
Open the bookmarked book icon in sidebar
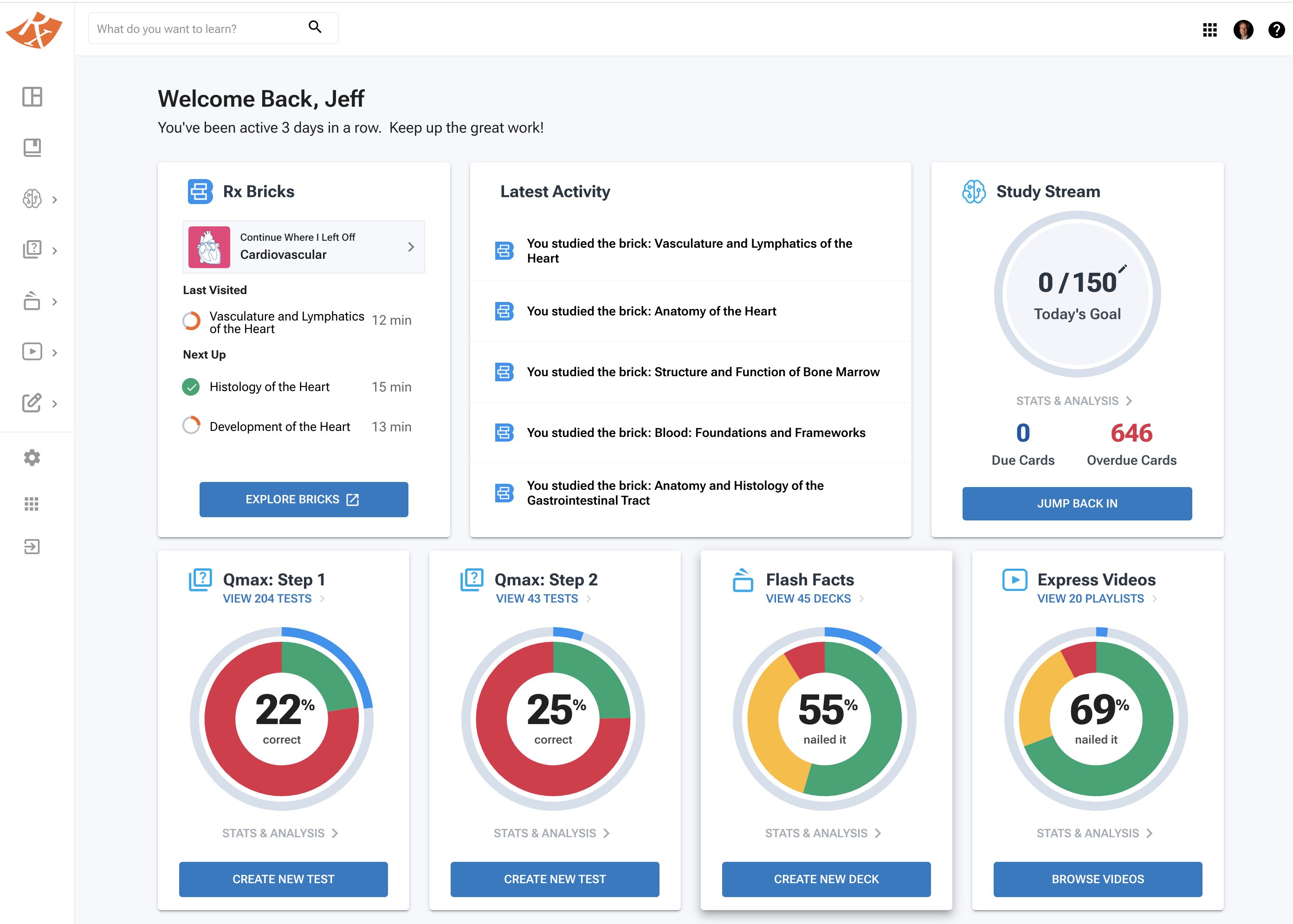pos(32,148)
